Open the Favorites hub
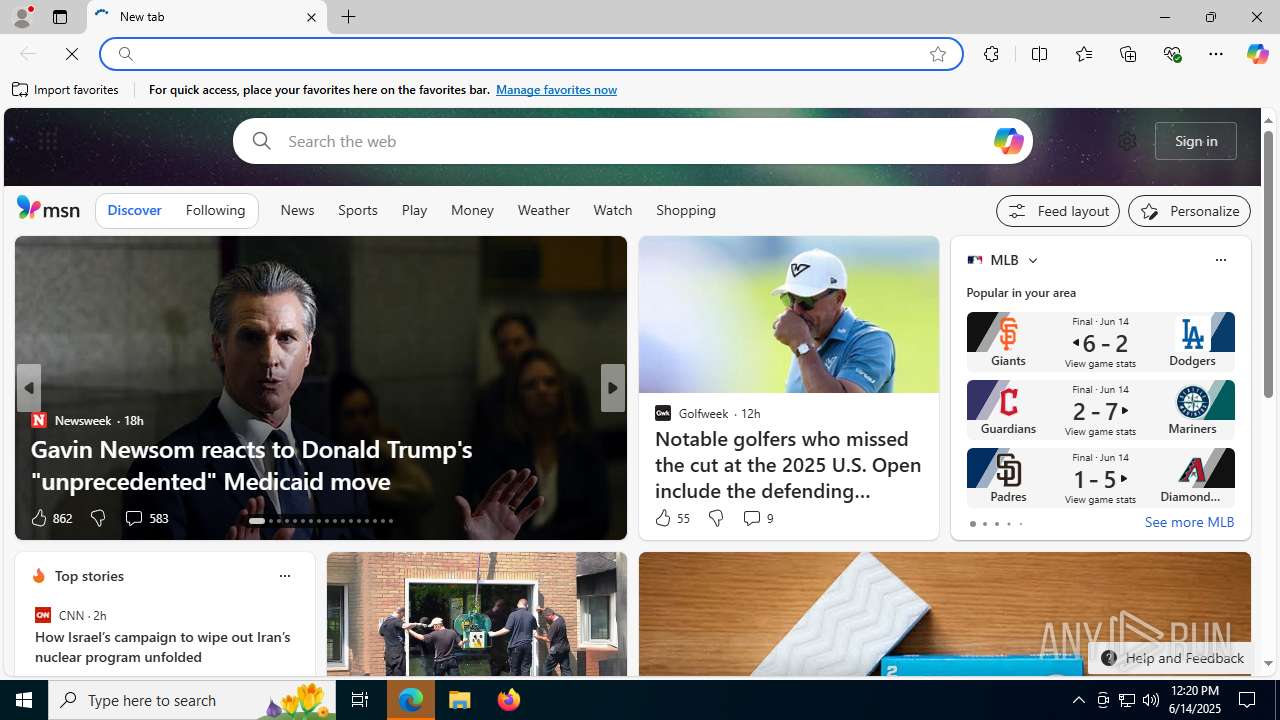This screenshot has width=1280, height=720. pyautogui.click(x=1083, y=54)
